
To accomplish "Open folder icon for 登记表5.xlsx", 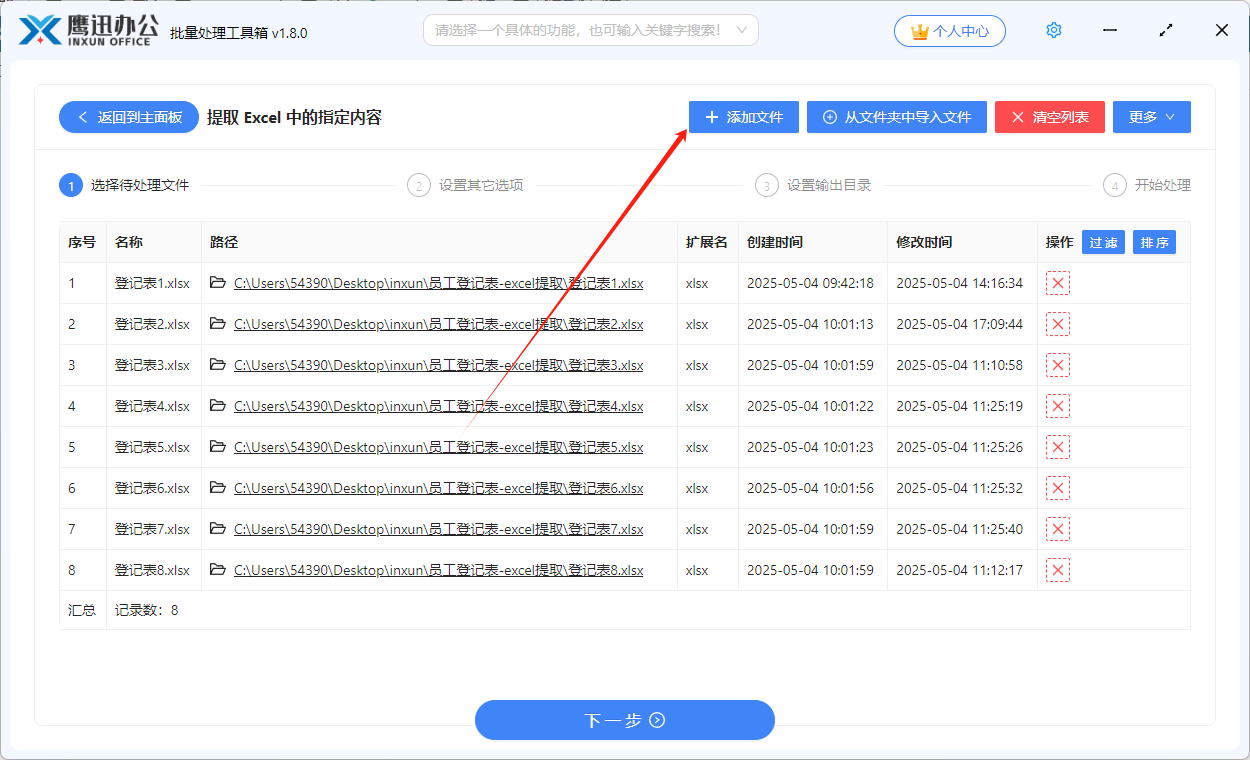I will pos(218,447).
